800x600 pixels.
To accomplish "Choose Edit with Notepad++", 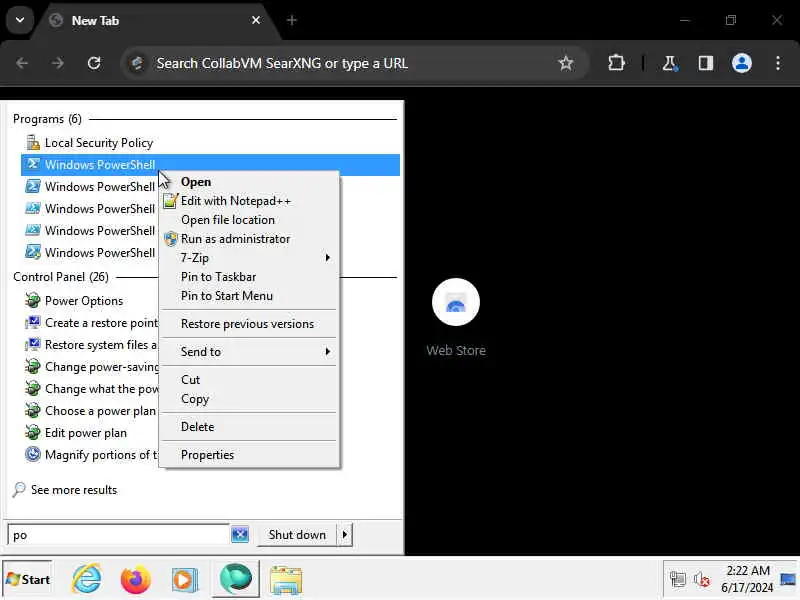I will click(x=249, y=201).
